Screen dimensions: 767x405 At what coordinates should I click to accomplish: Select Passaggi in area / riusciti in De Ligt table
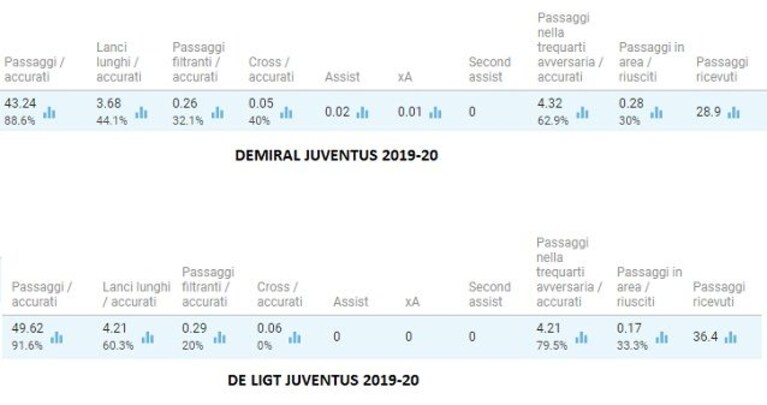[x=649, y=287]
